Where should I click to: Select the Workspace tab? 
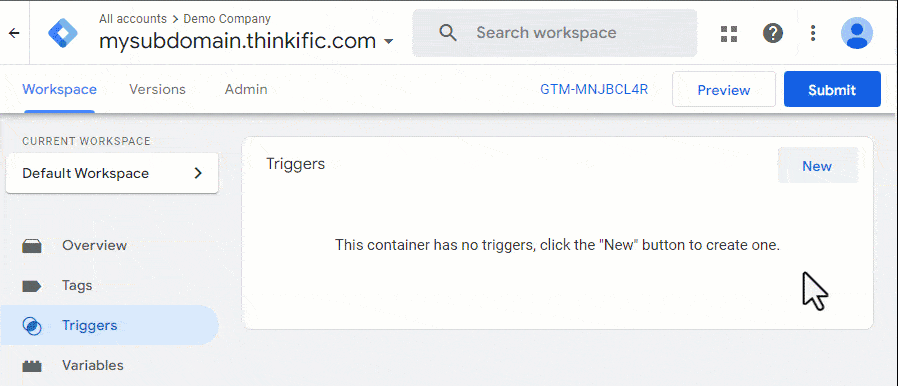[59, 89]
